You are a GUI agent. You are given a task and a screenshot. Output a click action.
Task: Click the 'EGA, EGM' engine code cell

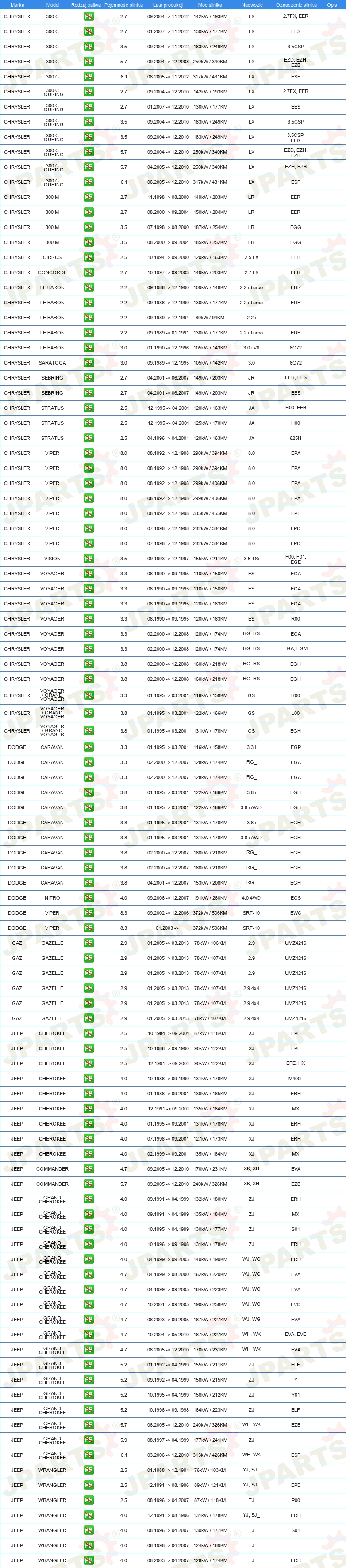pos(296,649)
